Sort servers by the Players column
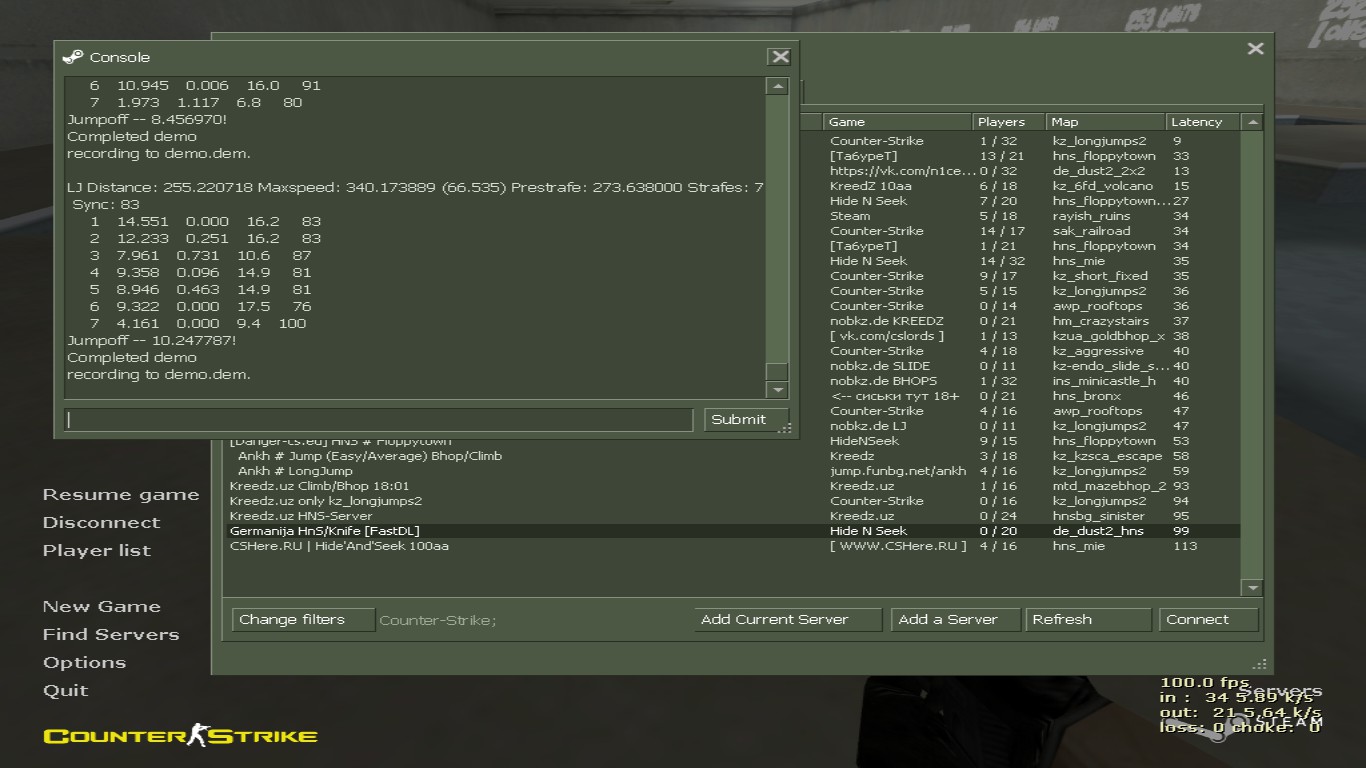 coord(1010,122)
